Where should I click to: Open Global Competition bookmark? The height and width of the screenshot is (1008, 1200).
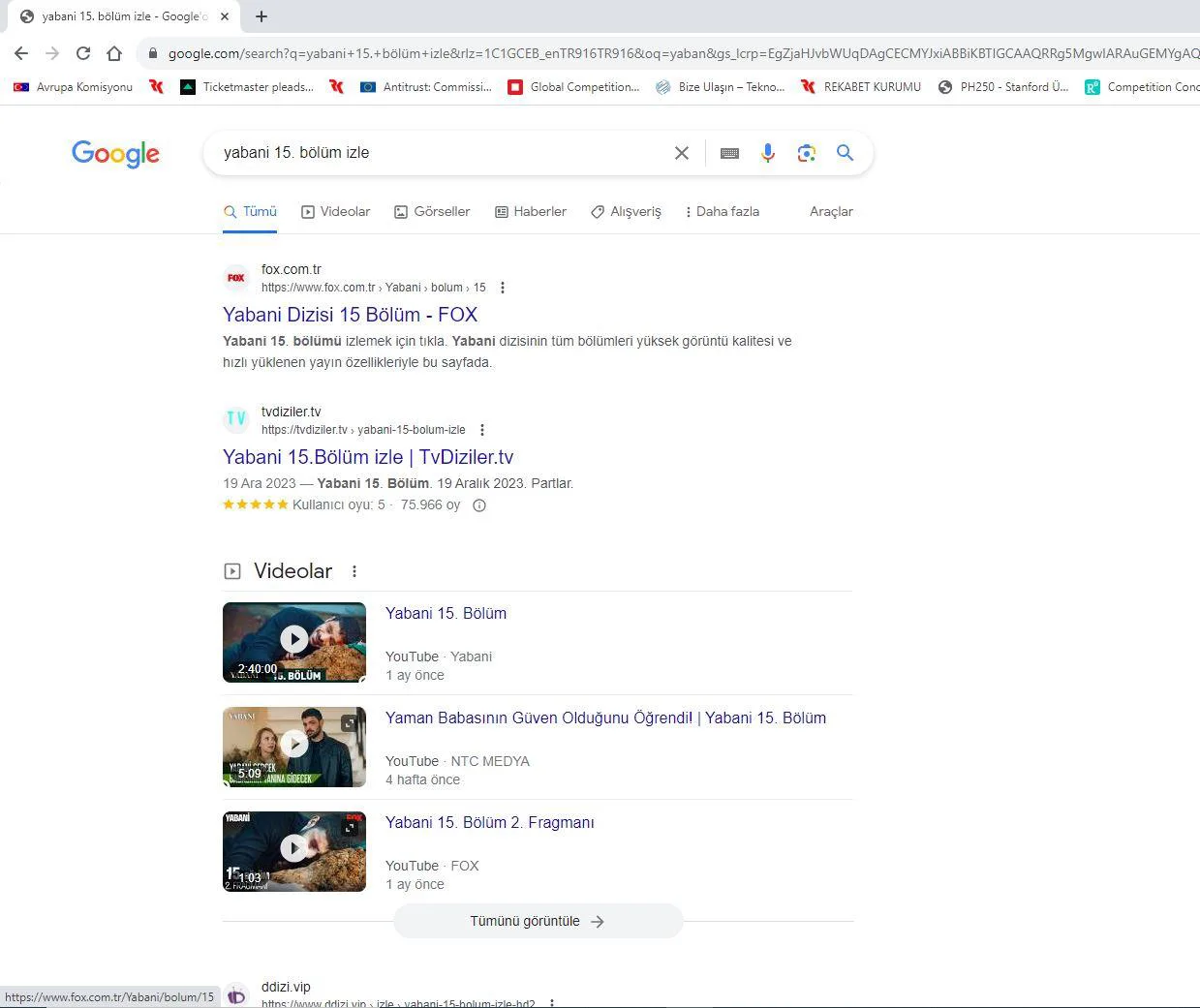click(573, 87)
